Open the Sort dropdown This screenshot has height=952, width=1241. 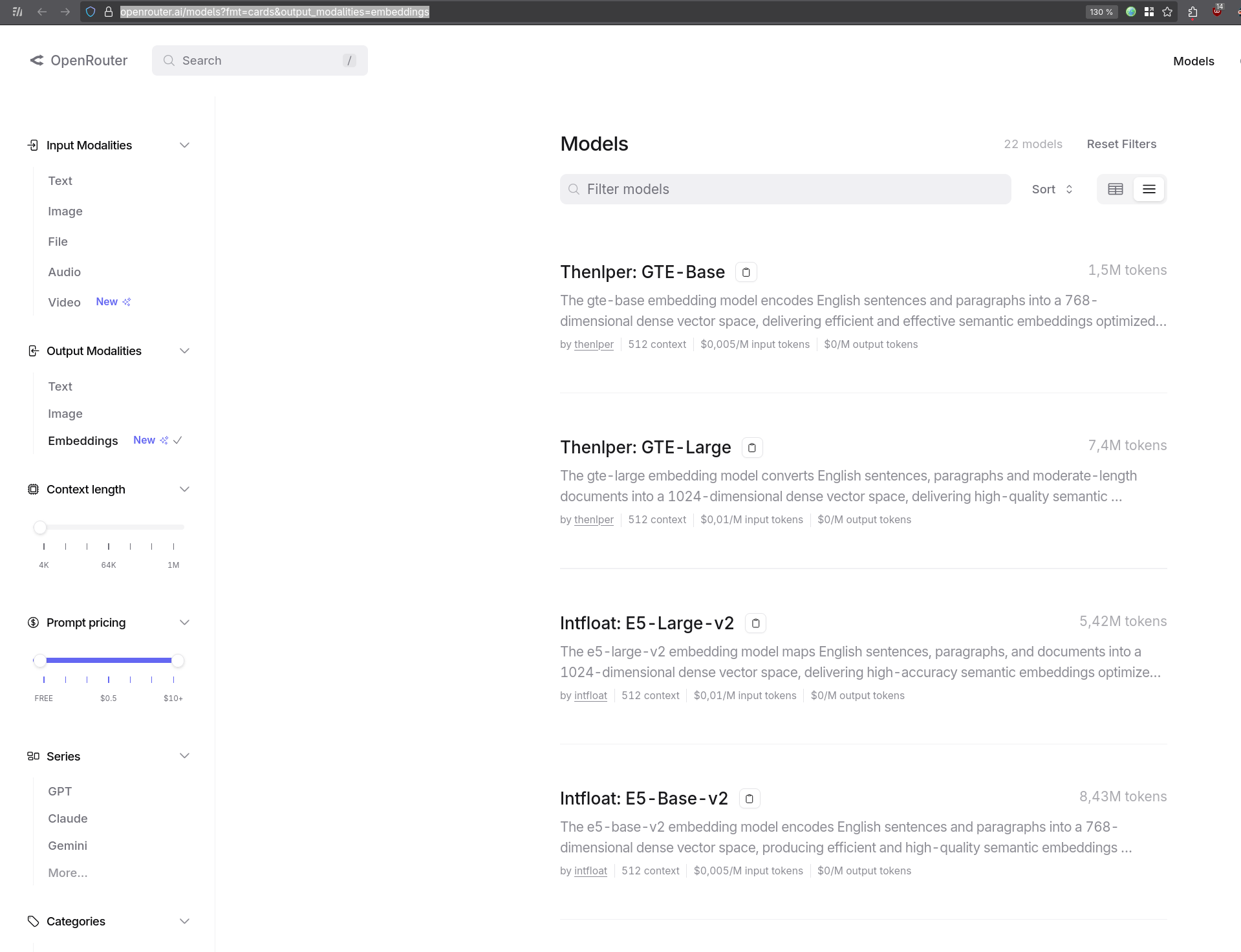coord(1052,189)
